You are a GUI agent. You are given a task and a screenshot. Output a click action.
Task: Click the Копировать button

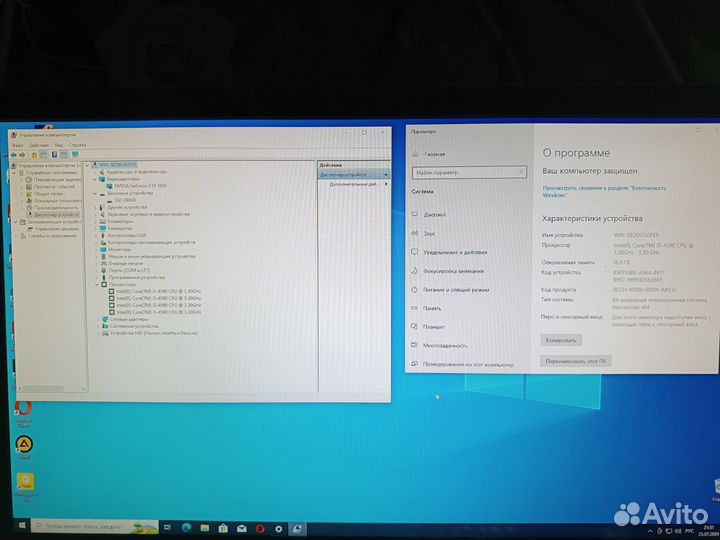point(561,340)
